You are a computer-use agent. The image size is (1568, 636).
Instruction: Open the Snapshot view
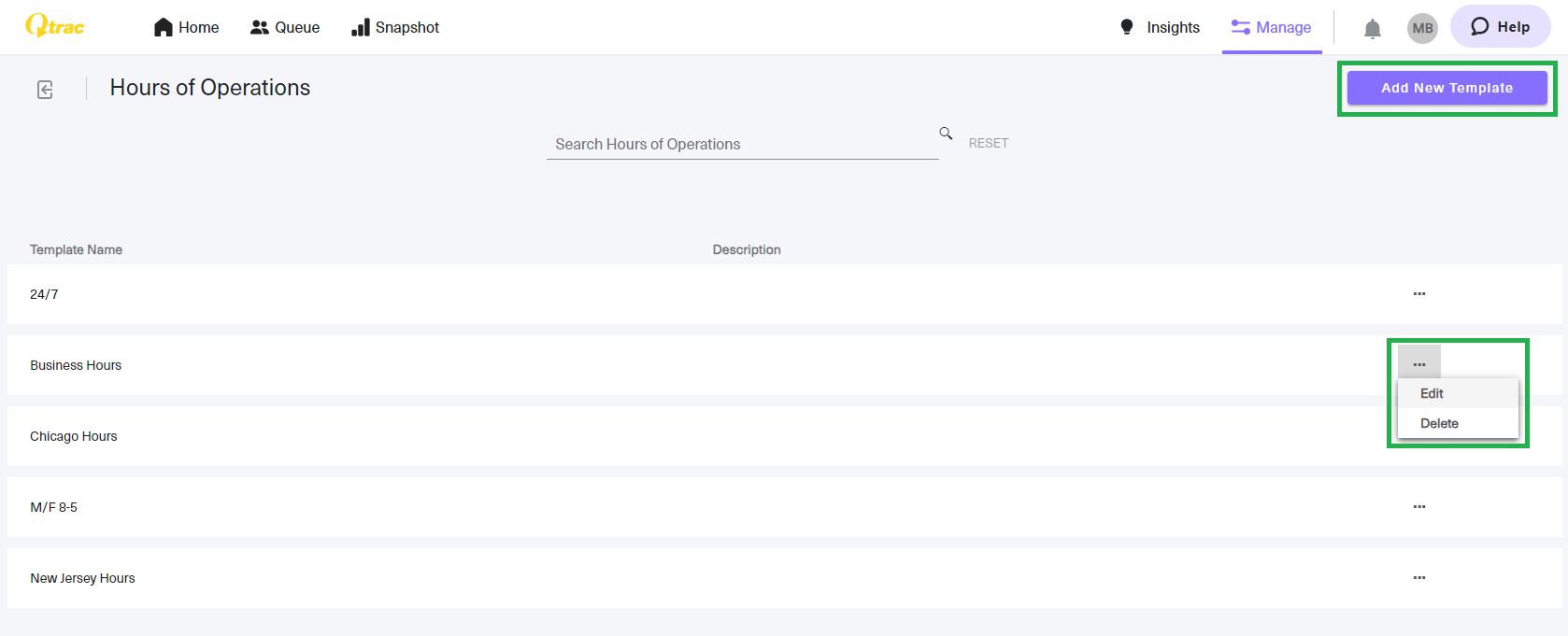395,28
